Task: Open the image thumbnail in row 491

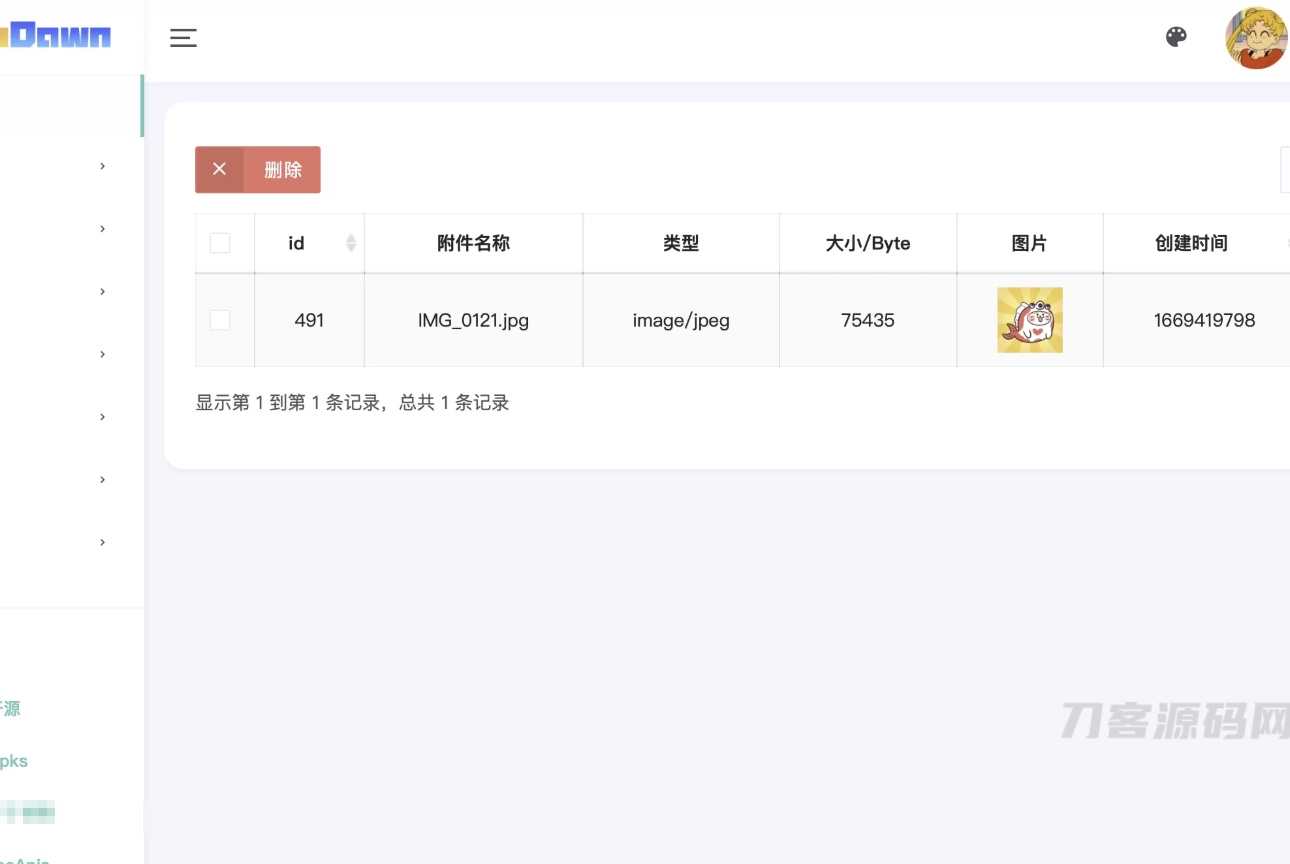Action: click(x=1030, y=320)
